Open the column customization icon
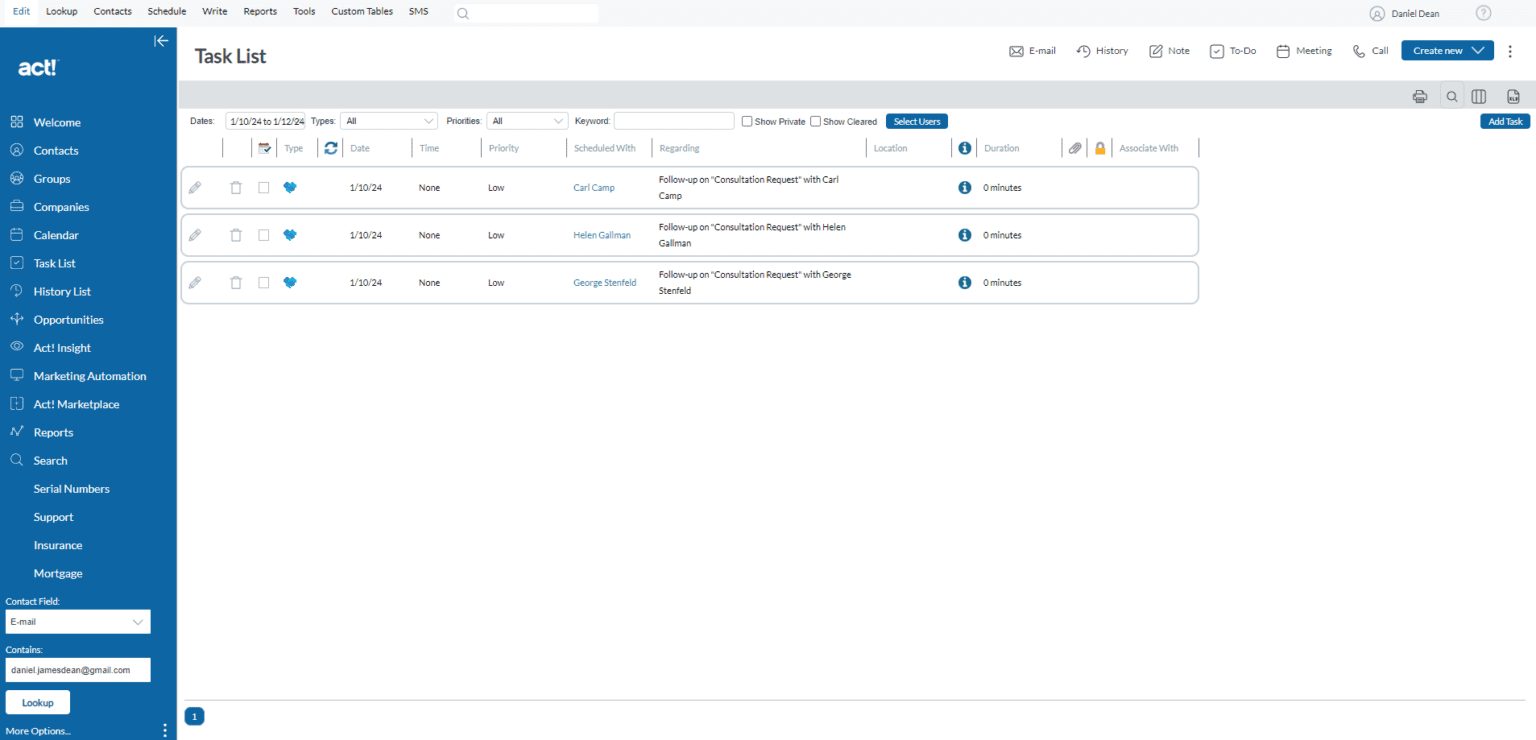 (1479, 96)
